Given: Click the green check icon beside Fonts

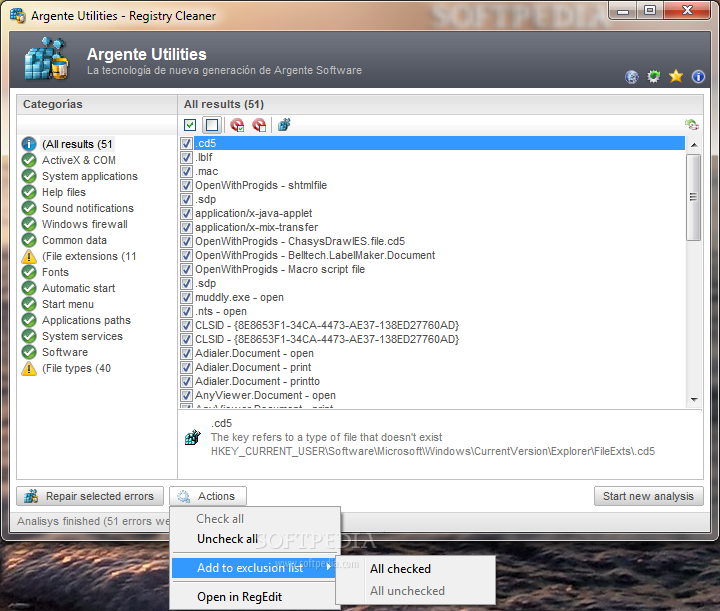Looking at the screenshot, I should tap(29, 272).
